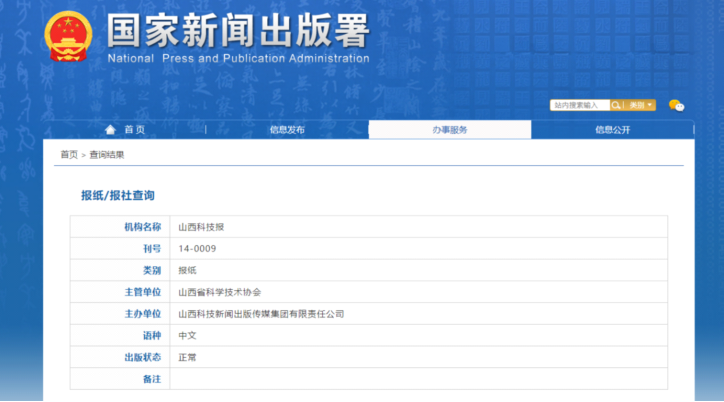
Task: Click the 查询结果 breadcrumb text
Action: click(x=107, y=155)
